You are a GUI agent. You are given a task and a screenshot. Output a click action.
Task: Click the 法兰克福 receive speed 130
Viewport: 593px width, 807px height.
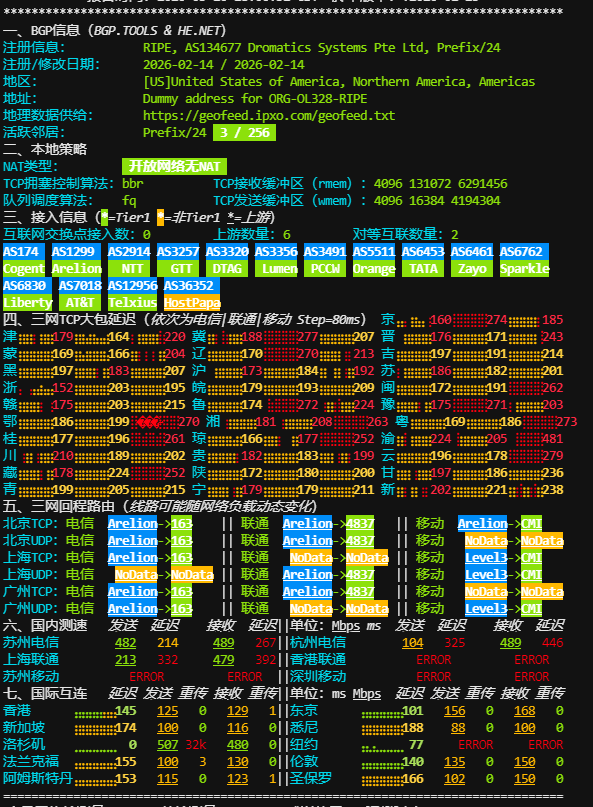237,762
